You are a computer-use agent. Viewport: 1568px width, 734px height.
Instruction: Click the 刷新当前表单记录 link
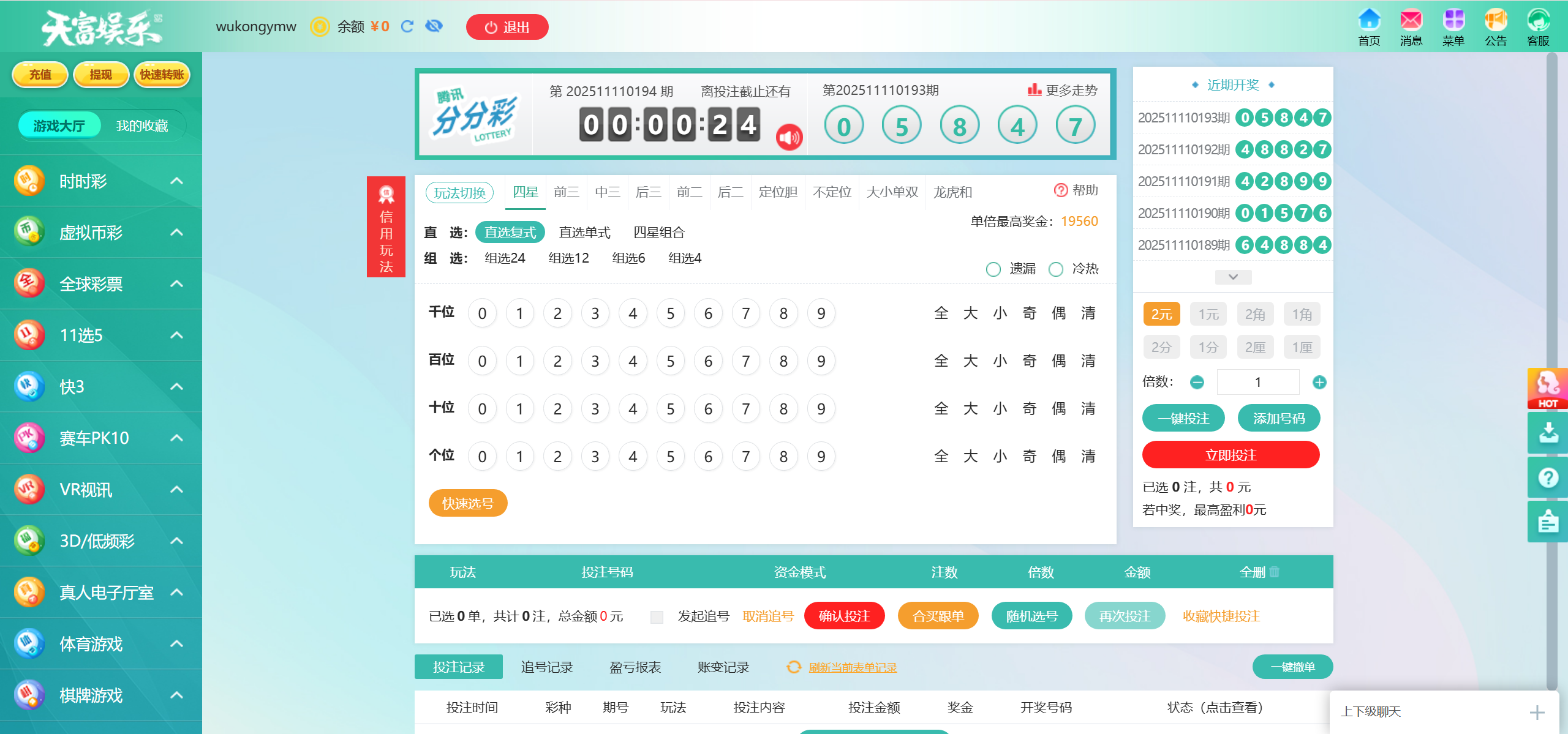tap(852, 668)
